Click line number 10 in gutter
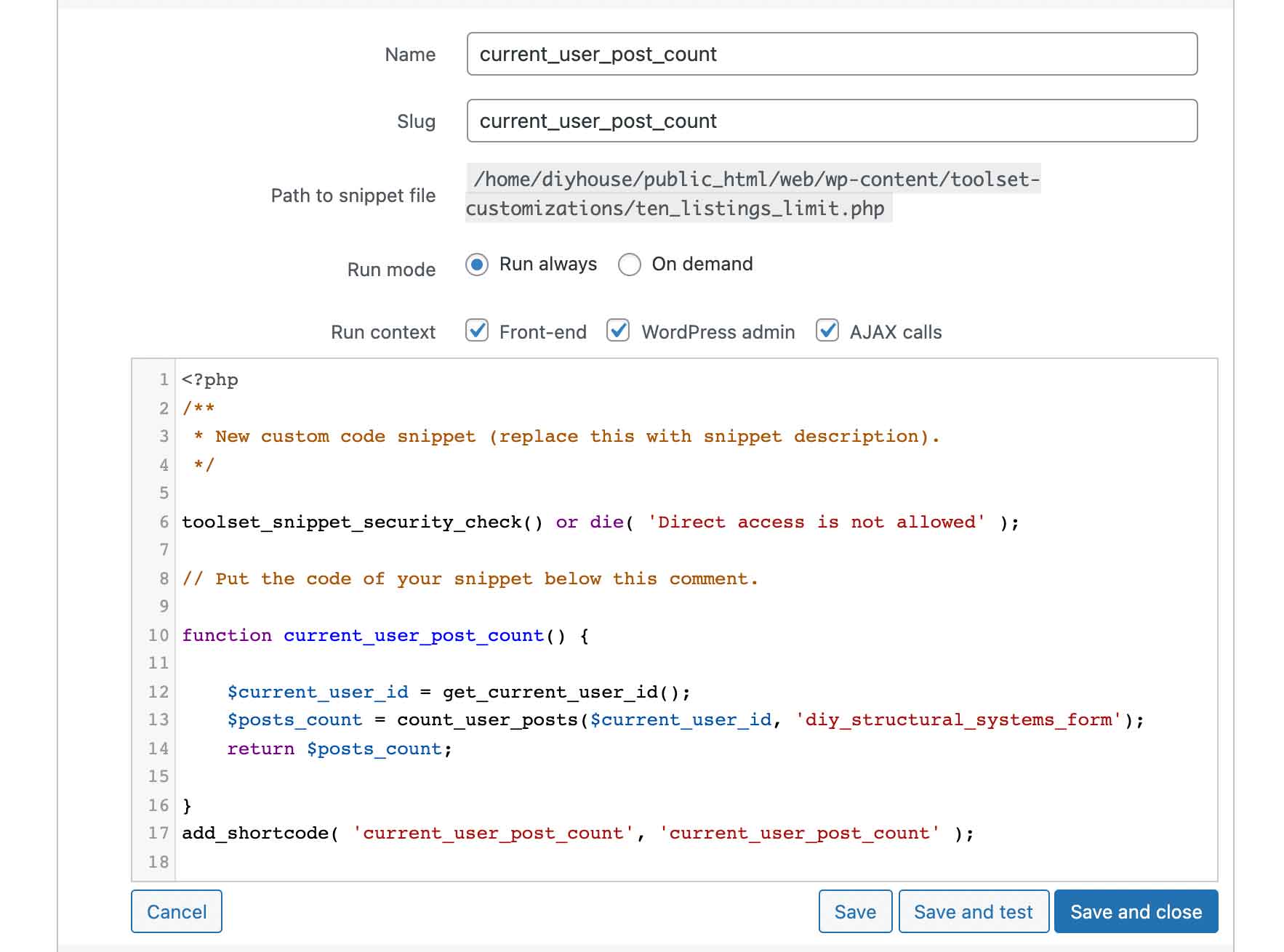Viewport: 1284px width, 952px height. point(159,635)
